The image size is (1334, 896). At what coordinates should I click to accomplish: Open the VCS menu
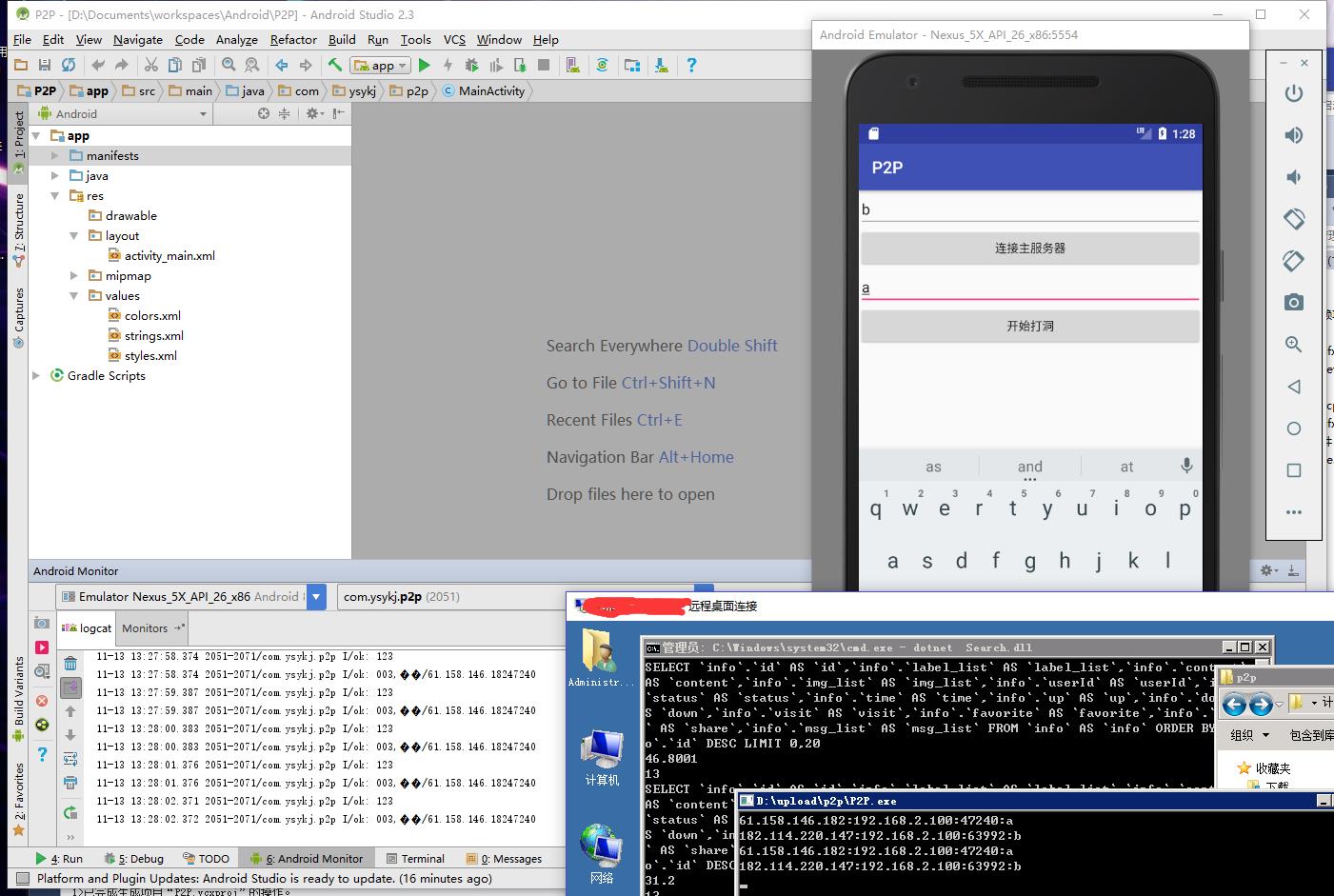454,39
